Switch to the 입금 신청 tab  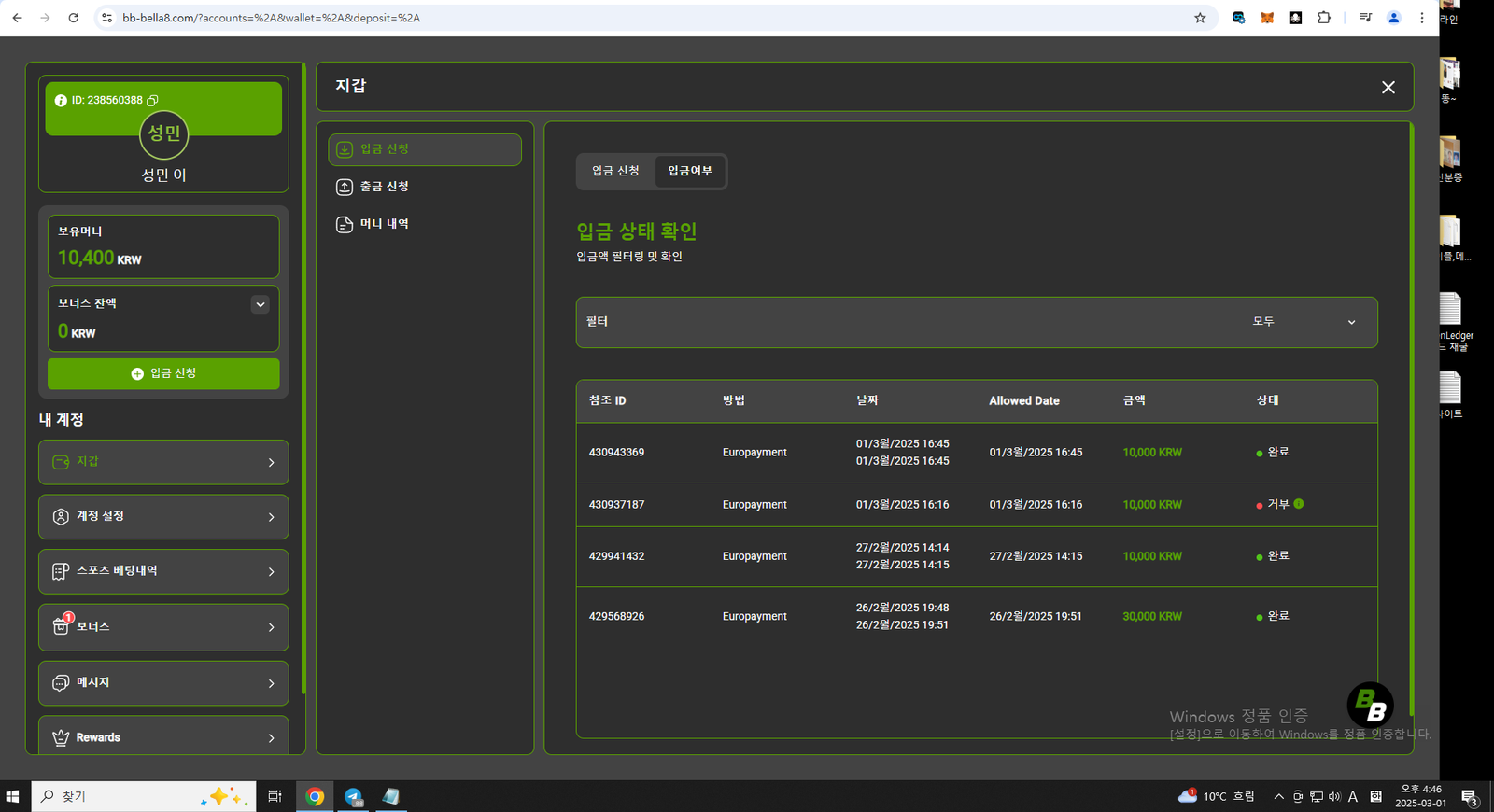(x=615, y=171)
